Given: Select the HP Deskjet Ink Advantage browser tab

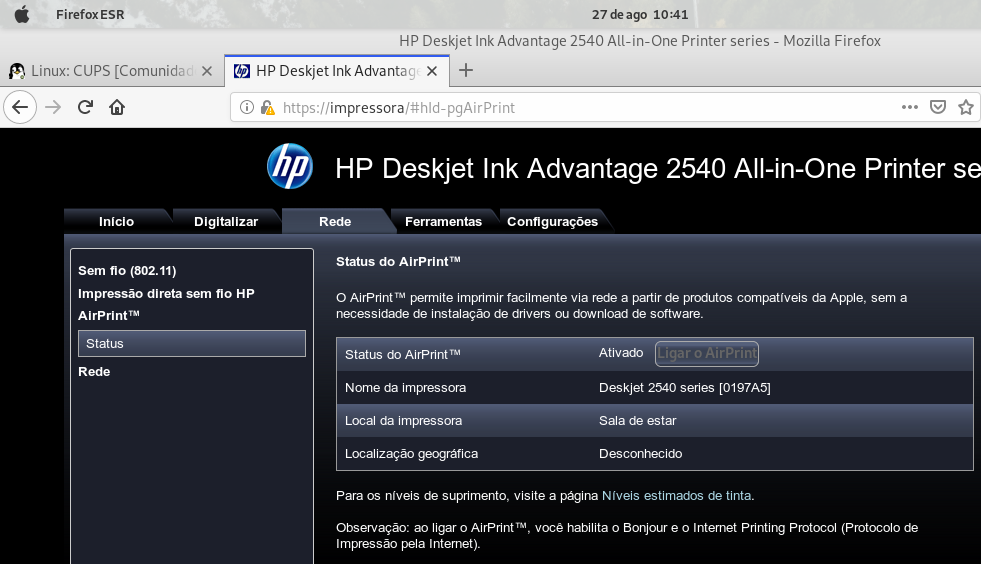Looking at the screenshot, I should [337, 71].
